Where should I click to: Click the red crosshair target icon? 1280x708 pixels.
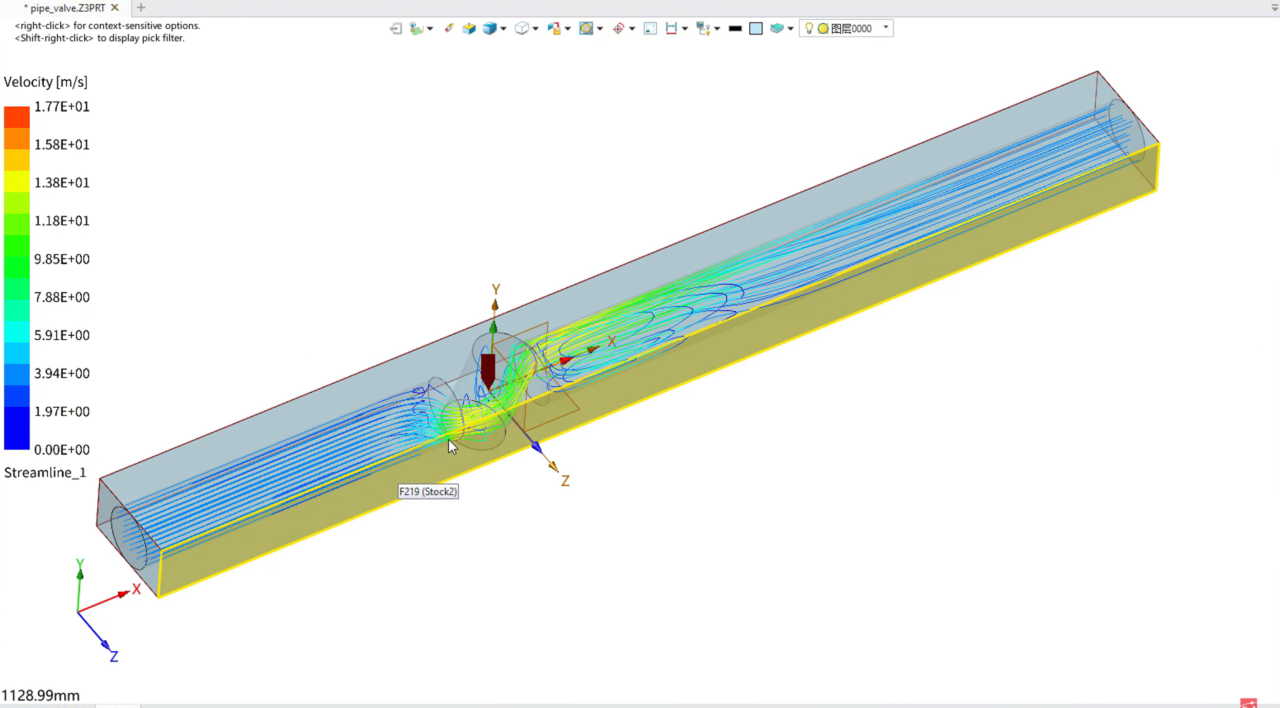pos(618,29)
